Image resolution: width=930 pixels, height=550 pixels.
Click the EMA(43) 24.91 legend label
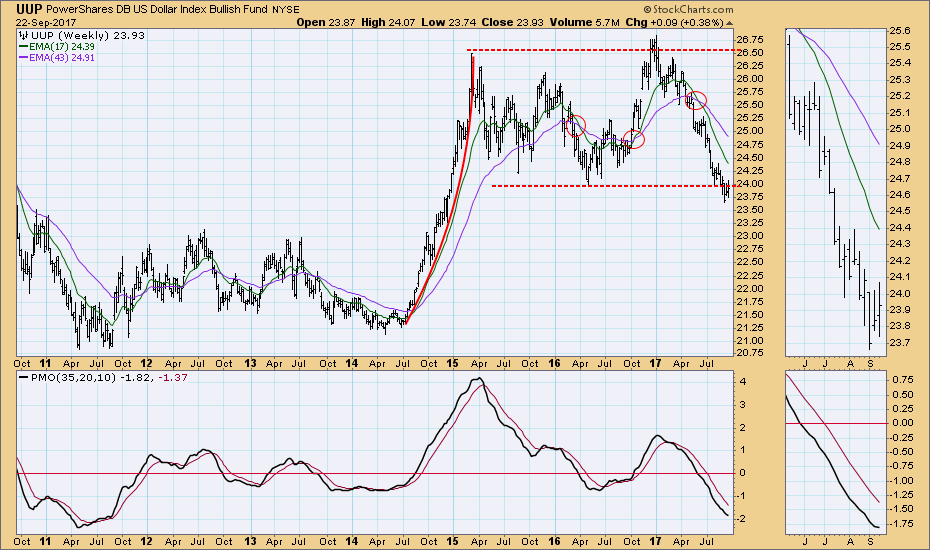coord(62,58)
